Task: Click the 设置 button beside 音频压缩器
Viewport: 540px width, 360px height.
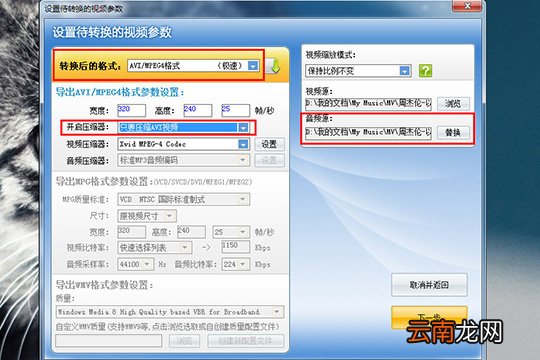Action: 269,160
